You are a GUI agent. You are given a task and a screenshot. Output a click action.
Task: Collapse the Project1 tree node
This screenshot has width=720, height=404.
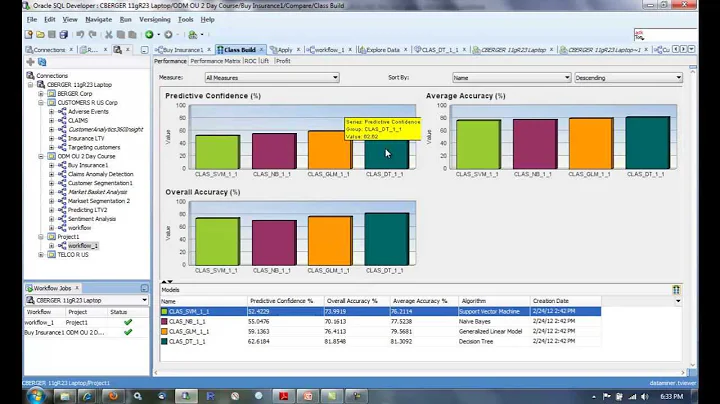(41, 237)
